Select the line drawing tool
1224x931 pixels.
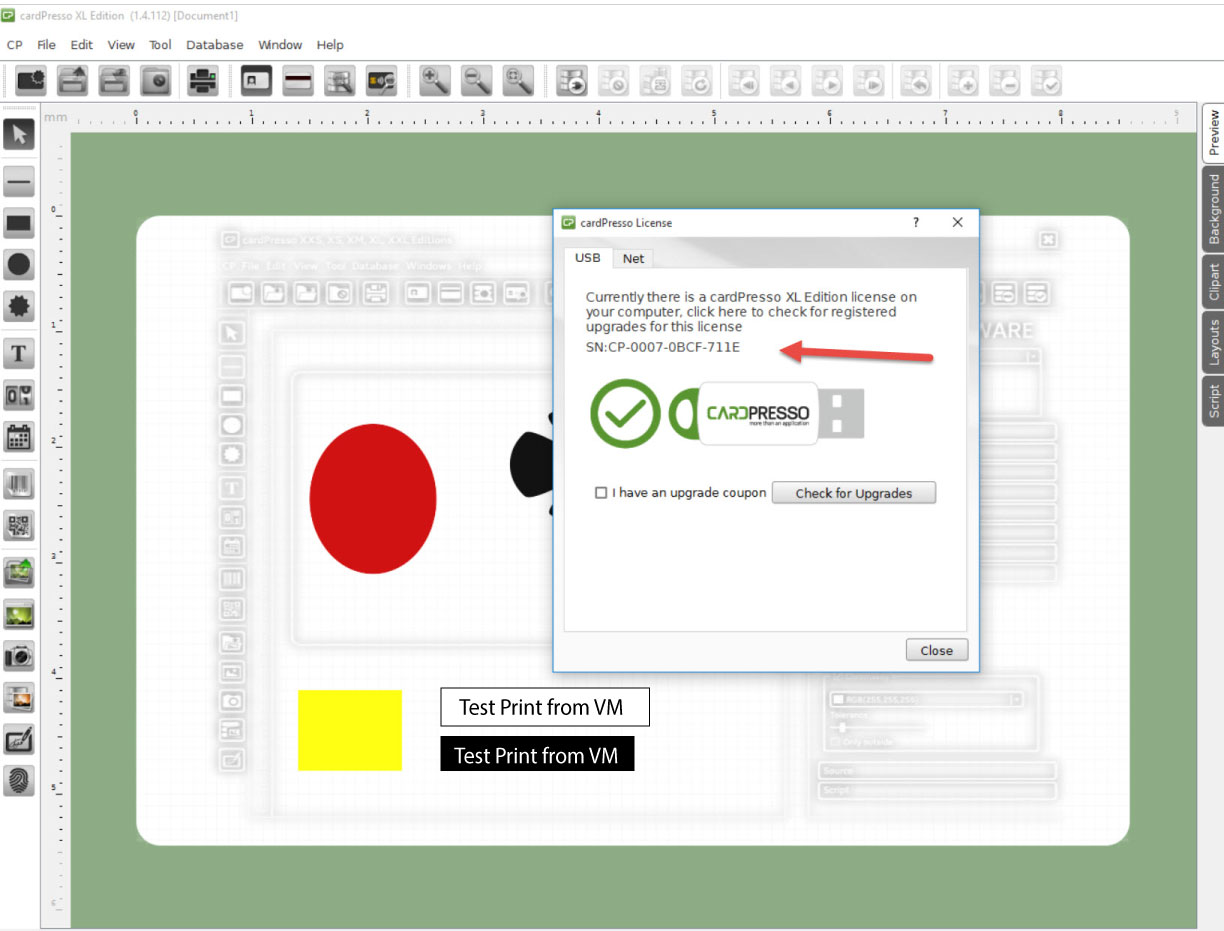coord(19,181)
